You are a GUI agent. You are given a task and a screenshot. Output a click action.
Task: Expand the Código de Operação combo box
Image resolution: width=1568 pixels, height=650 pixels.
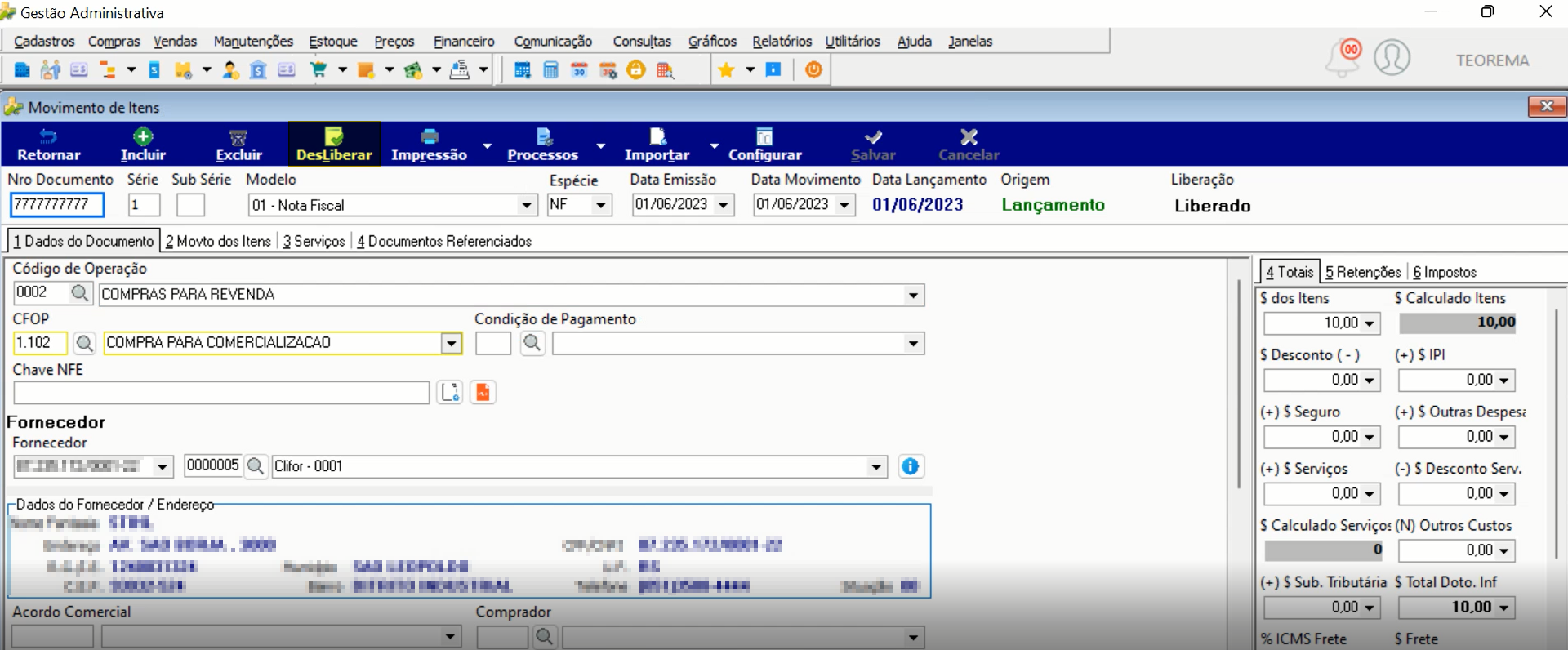point(913,295)
